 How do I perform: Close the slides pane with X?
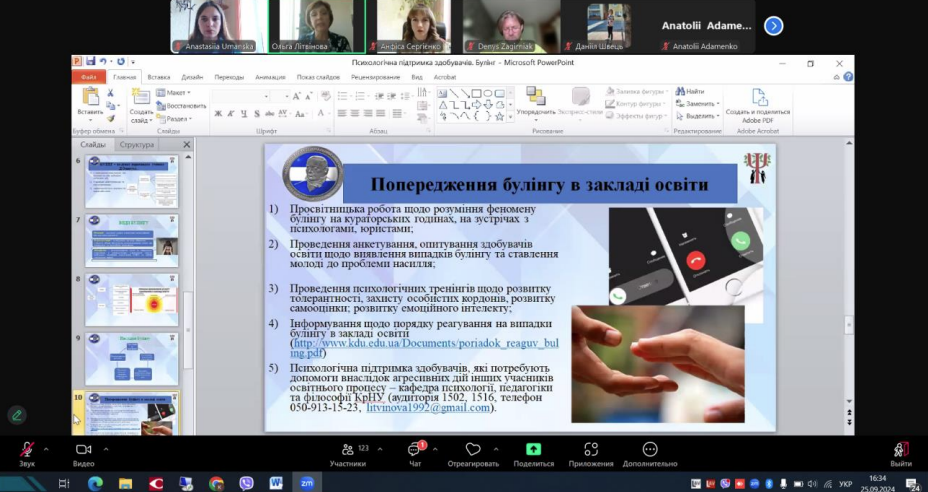187,144
